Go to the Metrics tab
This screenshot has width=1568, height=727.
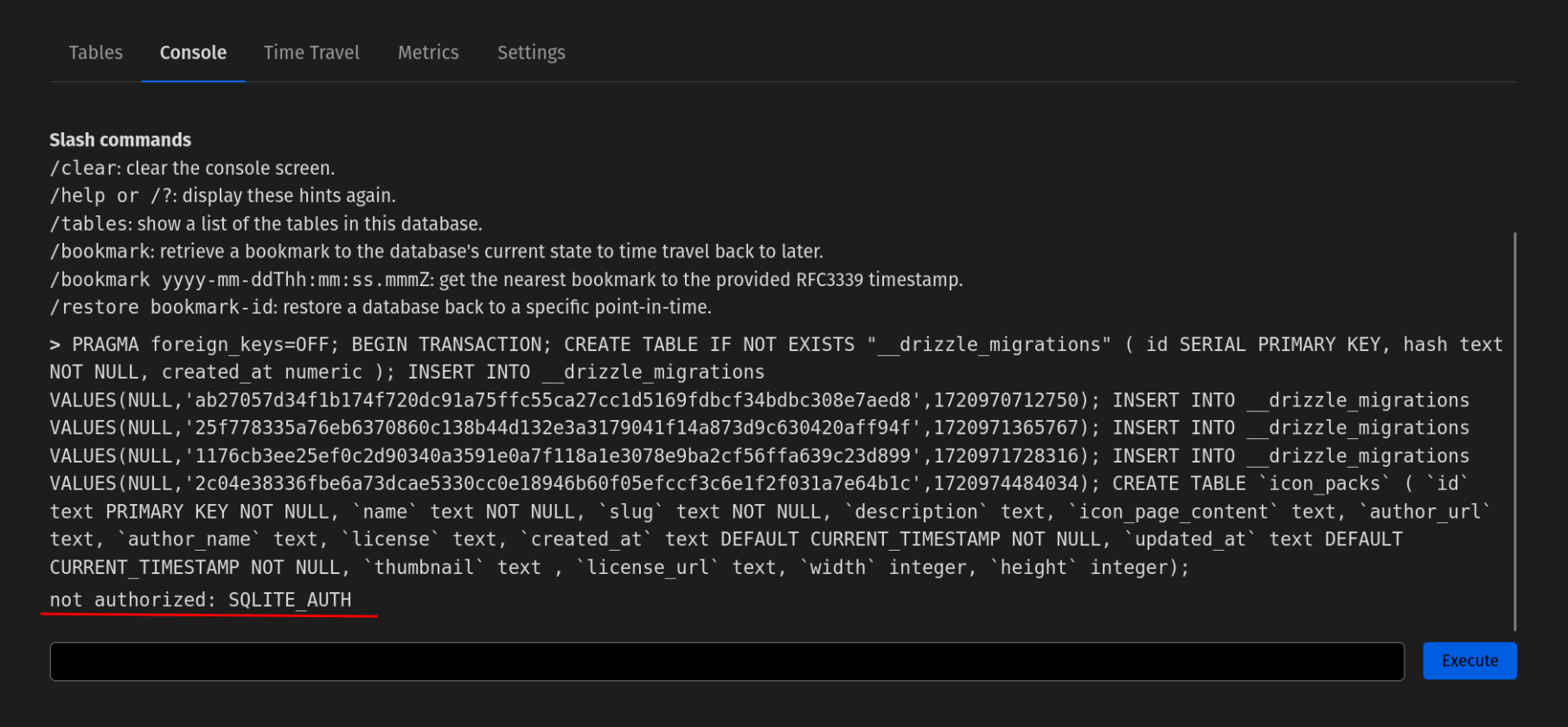[x=428, y=53]
